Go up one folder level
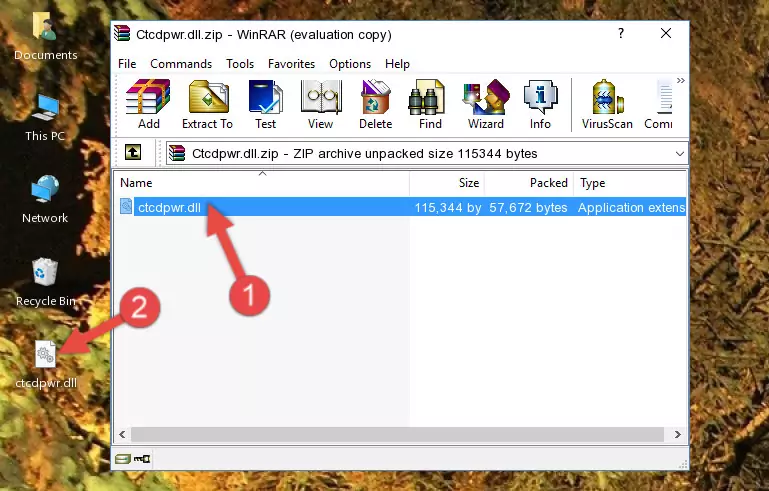Image resolution: width=769 pixels, height=491 pixels. [x=133, y=153]
